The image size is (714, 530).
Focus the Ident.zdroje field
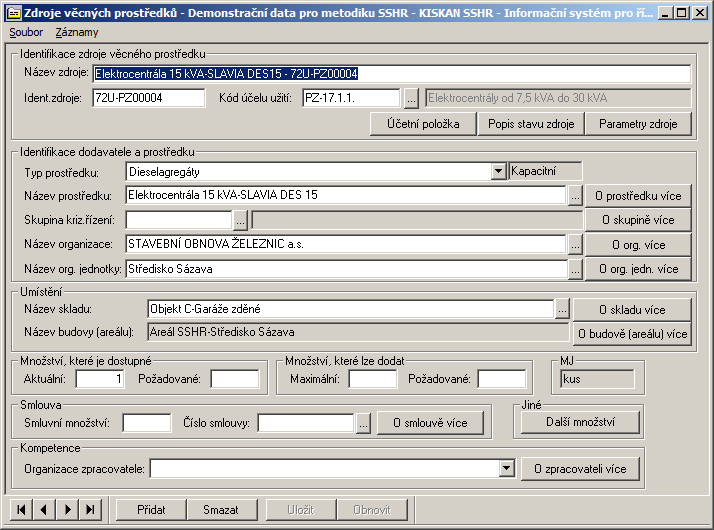click(x=148, y=98)
